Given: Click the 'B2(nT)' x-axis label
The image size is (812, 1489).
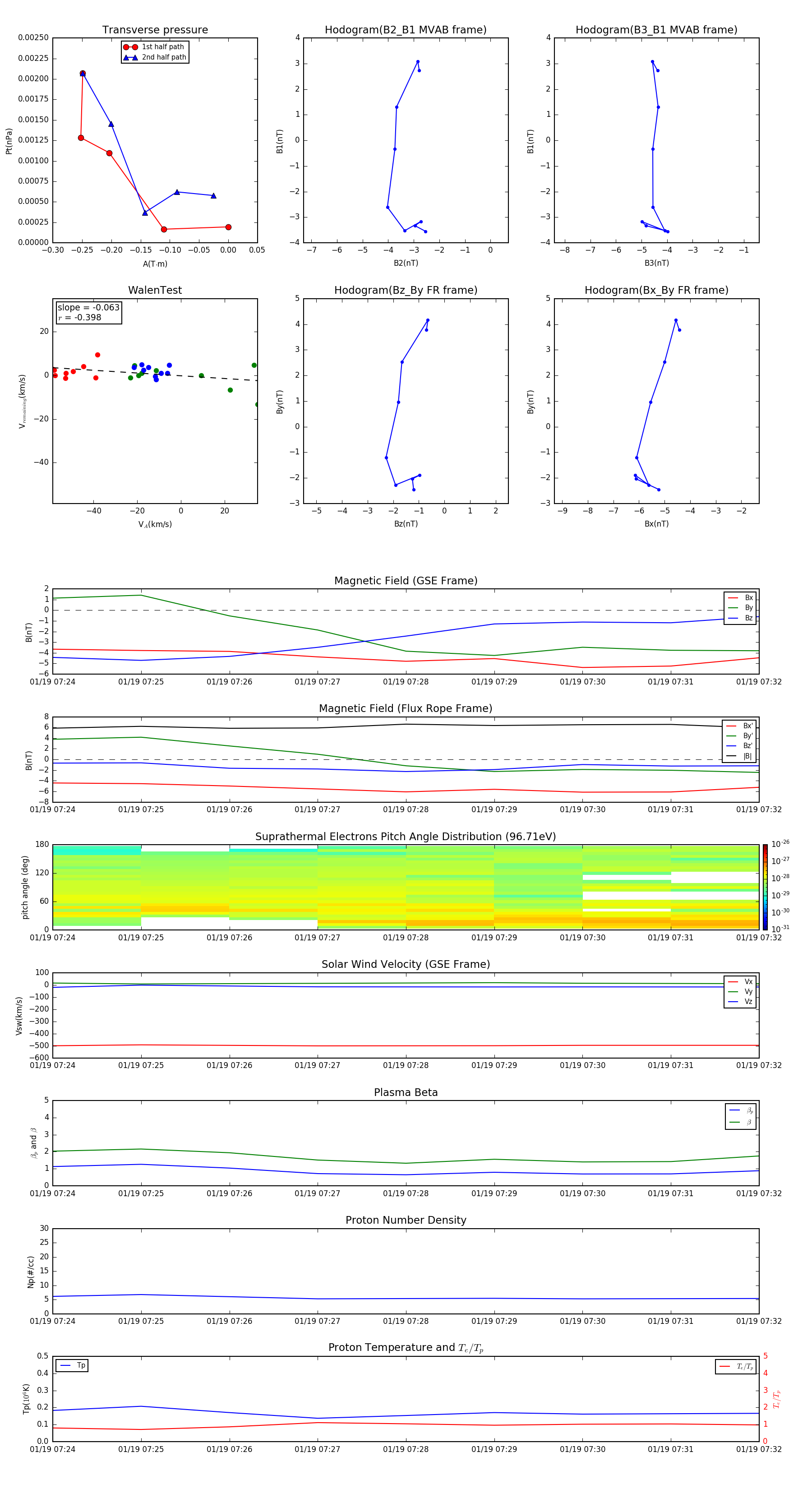Looking at the screenshot, I should point(406,263).
